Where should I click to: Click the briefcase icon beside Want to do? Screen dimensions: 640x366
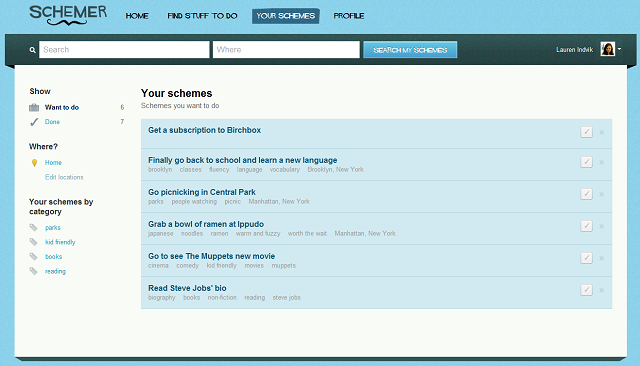point(34,107)
